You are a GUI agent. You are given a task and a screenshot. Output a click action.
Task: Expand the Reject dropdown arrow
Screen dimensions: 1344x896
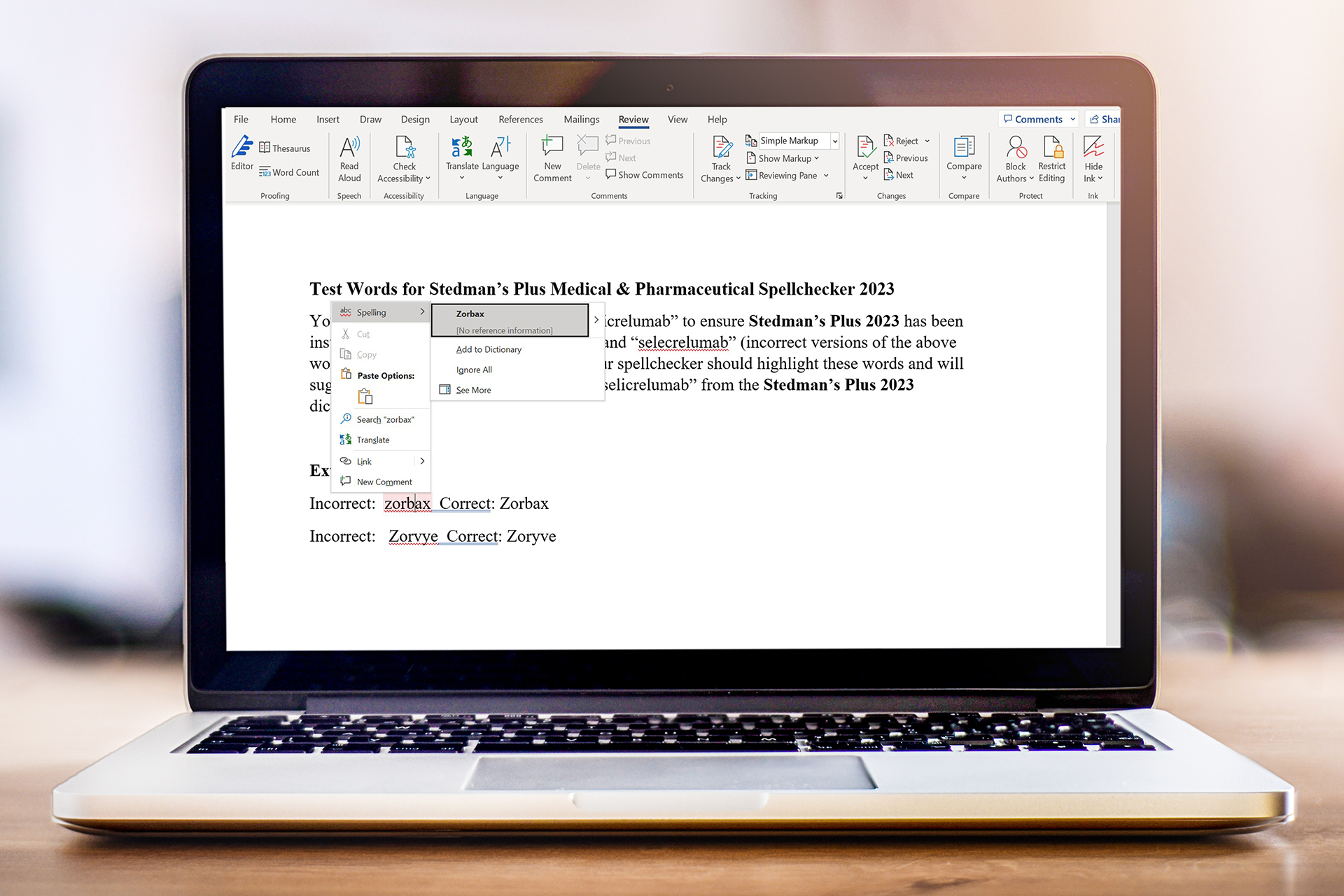click(x=927, y=141)
